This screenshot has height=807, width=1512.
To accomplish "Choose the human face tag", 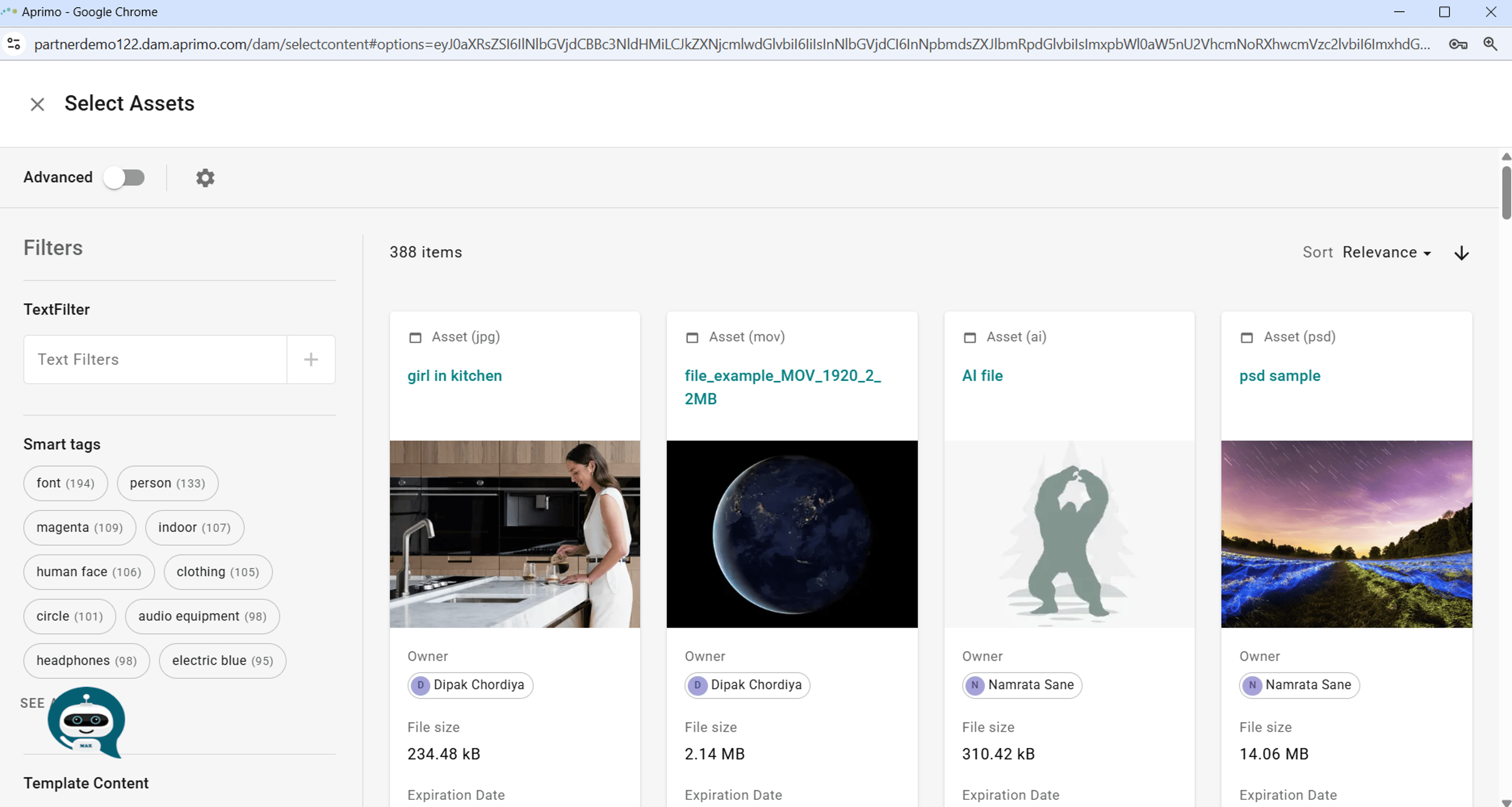I will coord(89,572).
